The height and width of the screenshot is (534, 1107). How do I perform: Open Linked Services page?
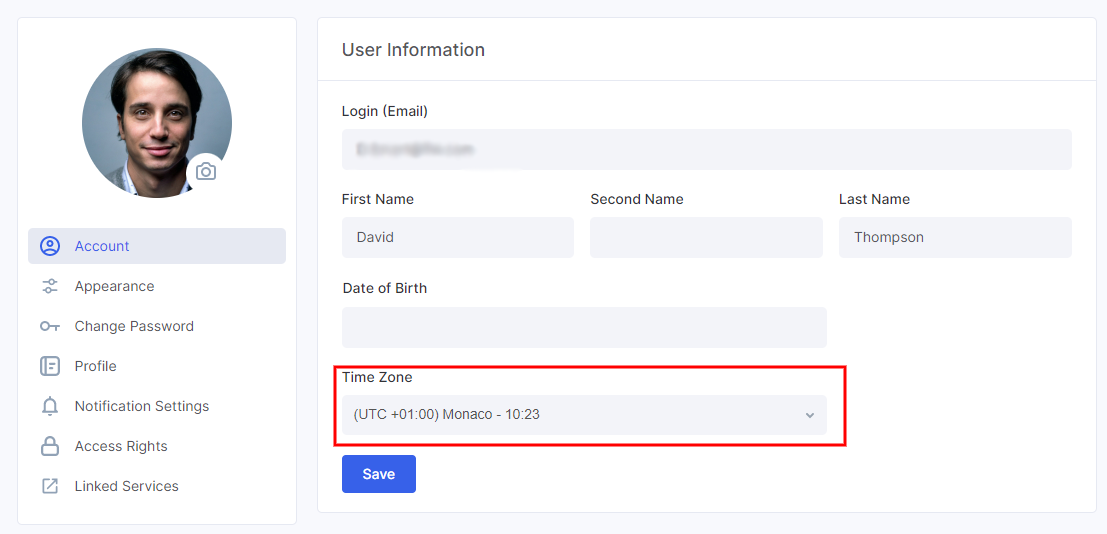(x=157, y=486)
